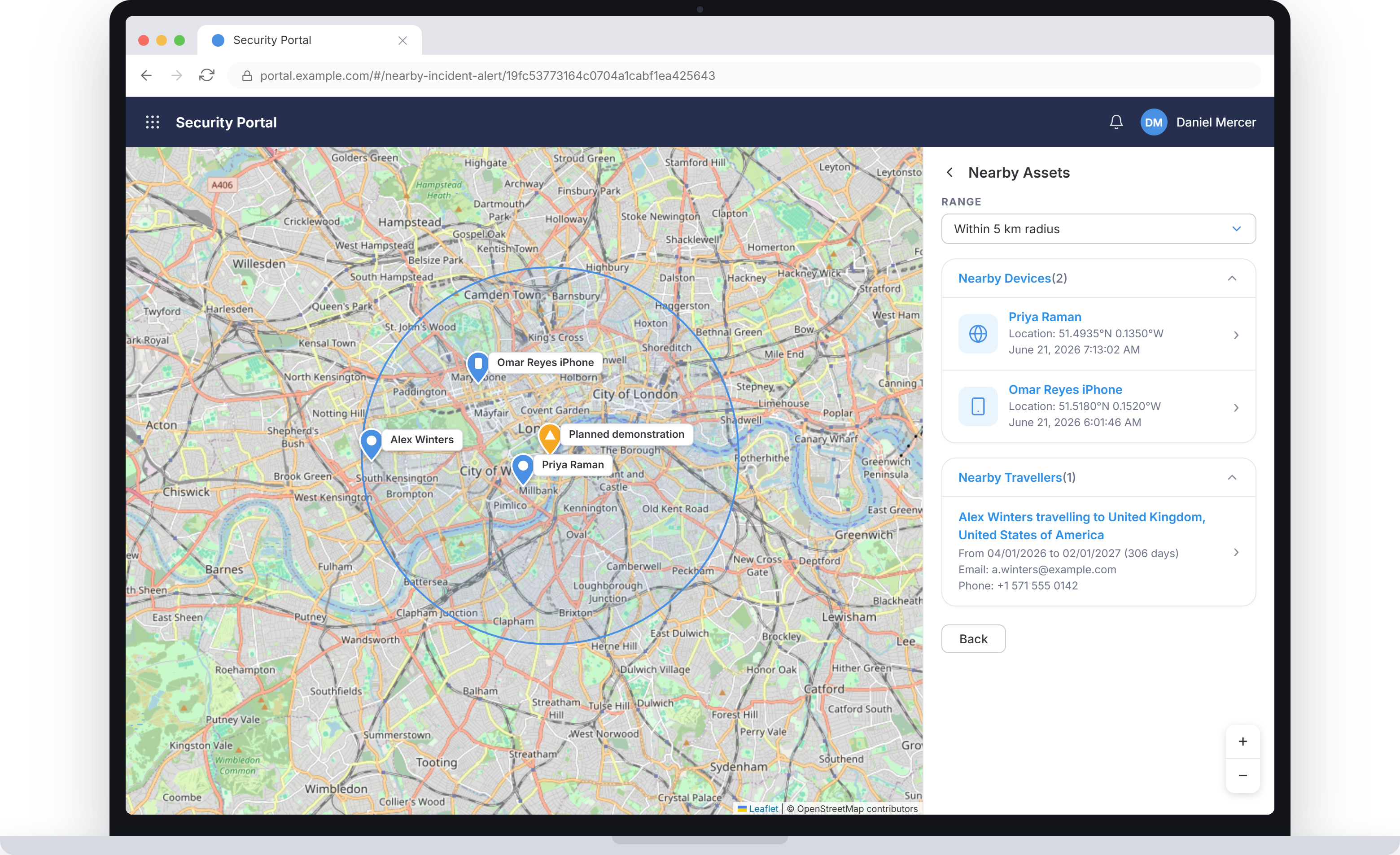Screen dimensions: 1400x855
Task: Click Nearby Travellers heading text
Action: point(1010,477)
